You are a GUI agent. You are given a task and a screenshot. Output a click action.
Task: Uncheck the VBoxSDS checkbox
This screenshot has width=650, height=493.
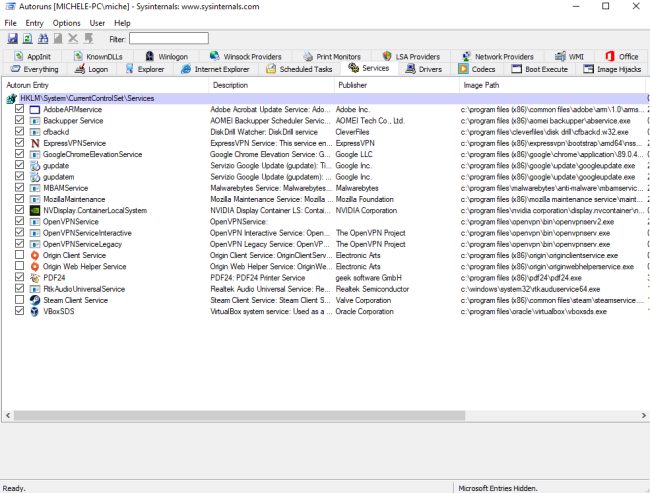click(19, 311)
